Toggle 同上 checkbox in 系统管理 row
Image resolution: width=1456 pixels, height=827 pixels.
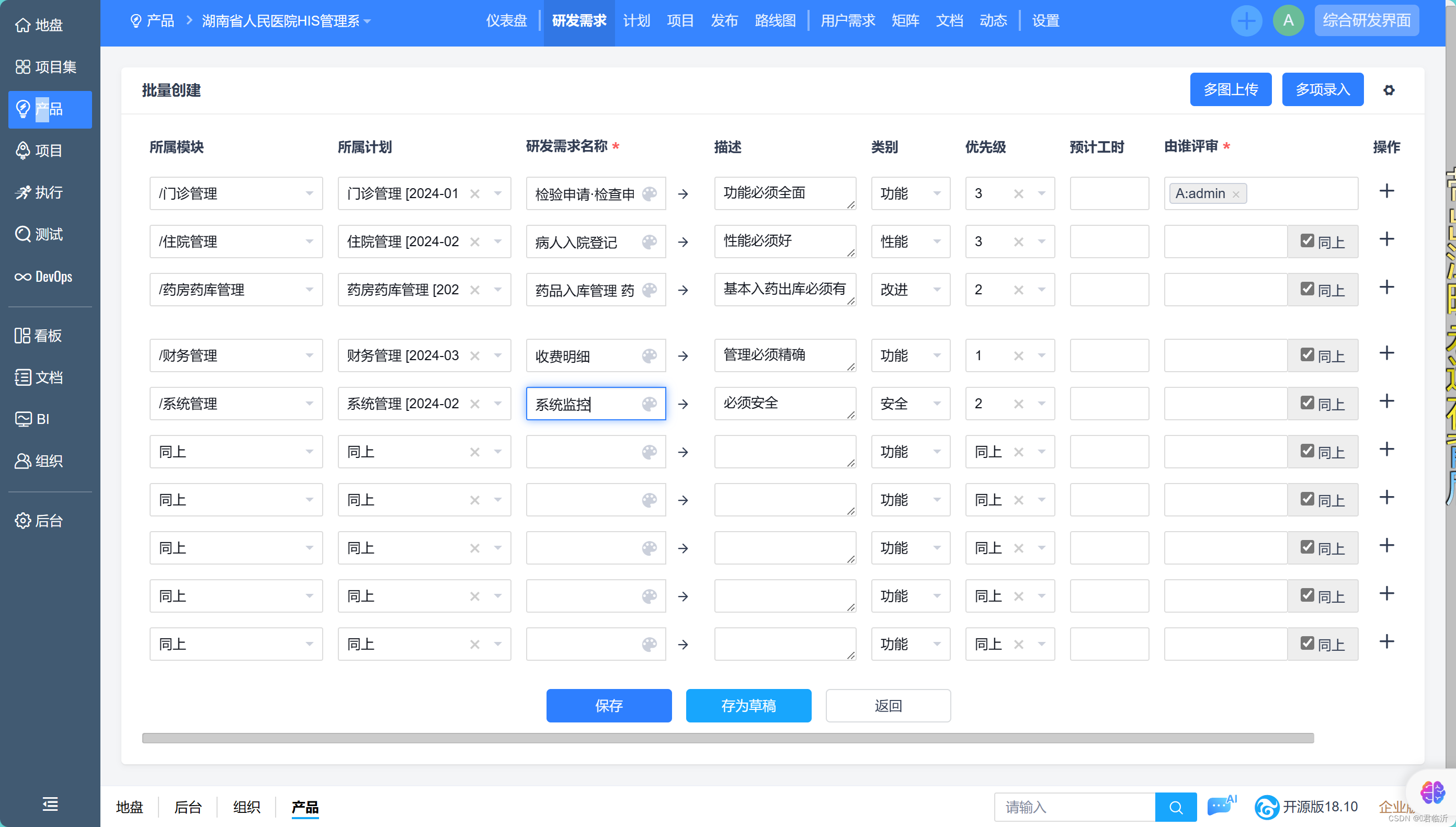tap(1307, 403)
